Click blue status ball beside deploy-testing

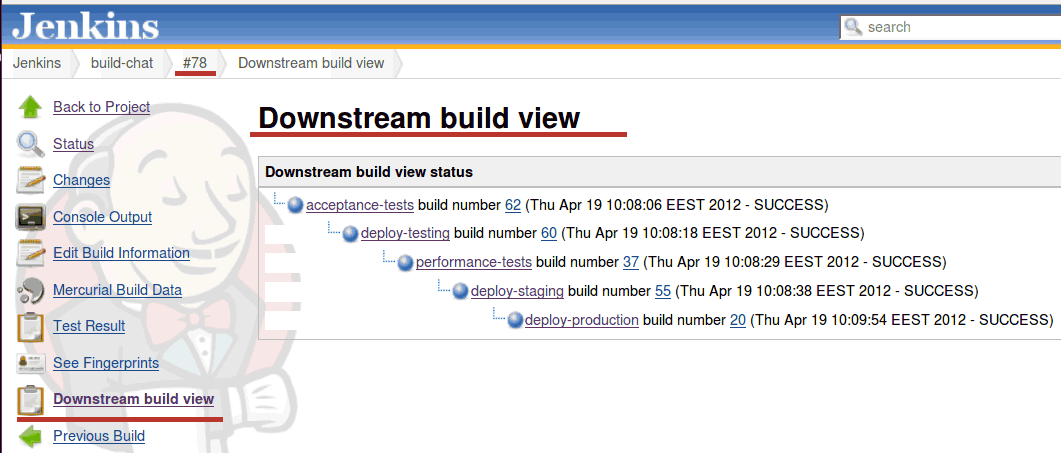[x=350, y=234]
